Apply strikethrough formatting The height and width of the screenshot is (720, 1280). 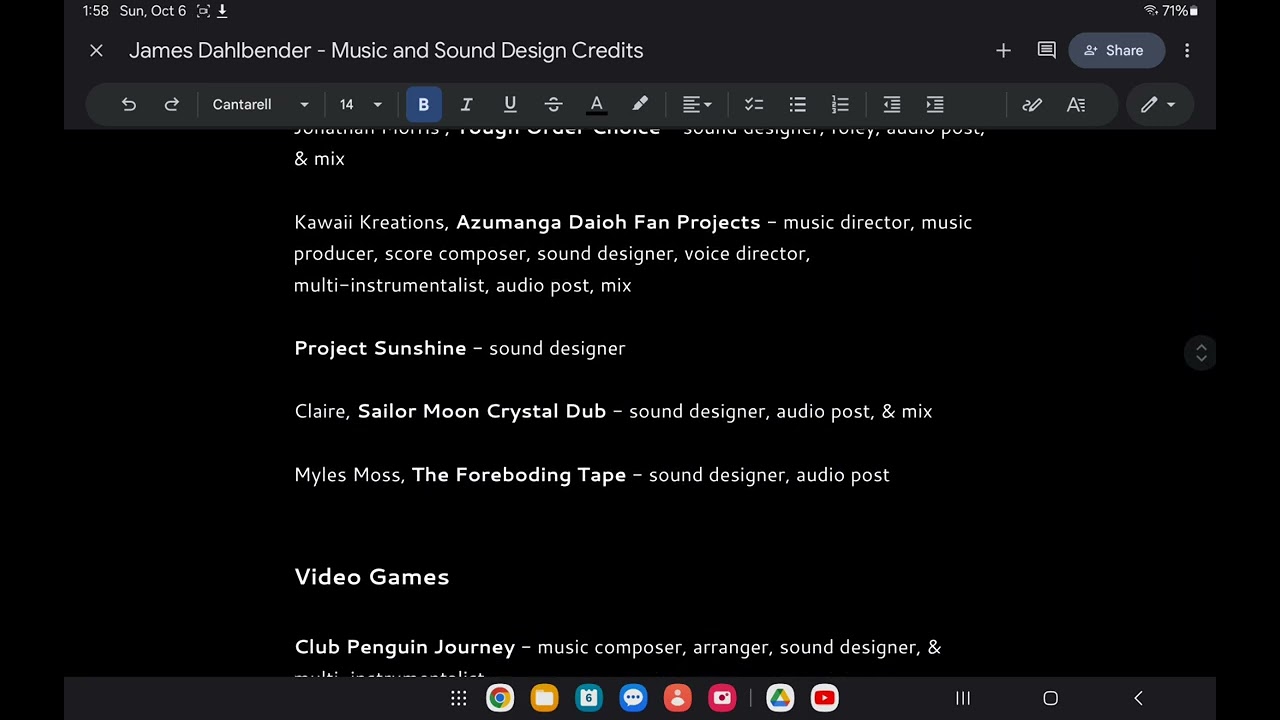[553, 104]
